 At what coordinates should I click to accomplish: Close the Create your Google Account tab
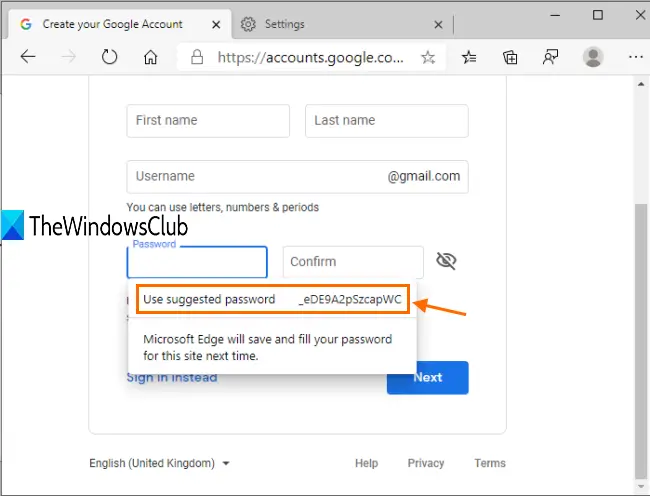[216, 25]
